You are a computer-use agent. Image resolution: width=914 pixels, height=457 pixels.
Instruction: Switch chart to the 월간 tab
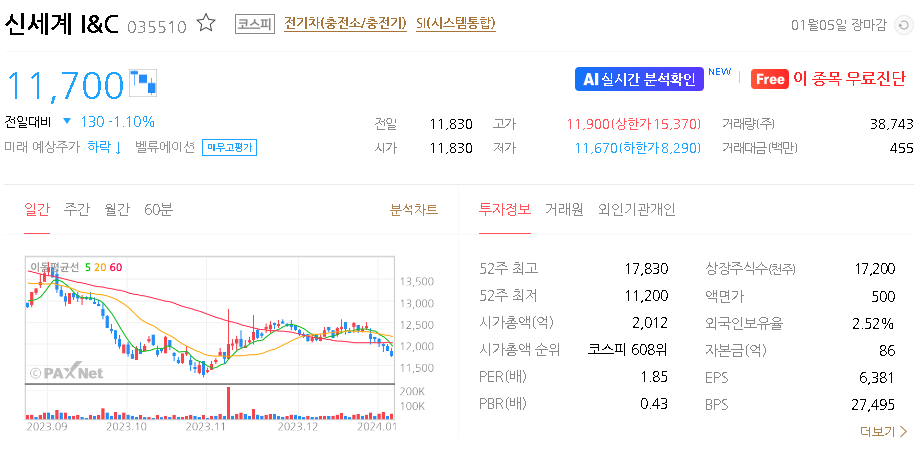click(117, 209)
